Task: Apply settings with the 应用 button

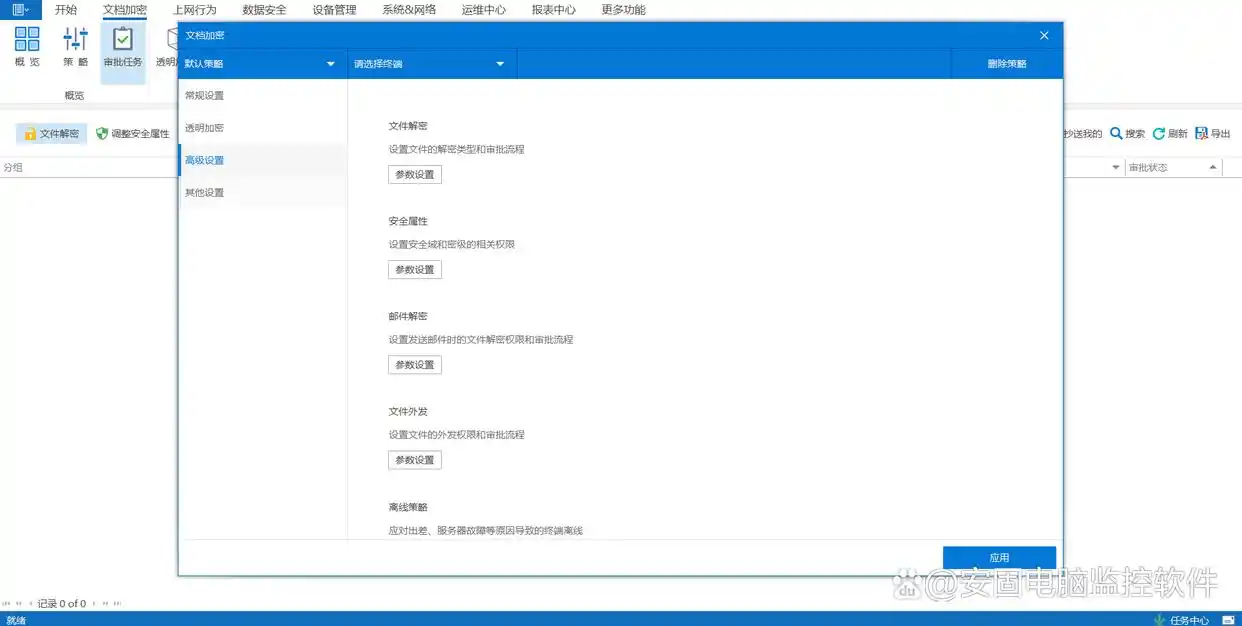Action: pos(999,557)
